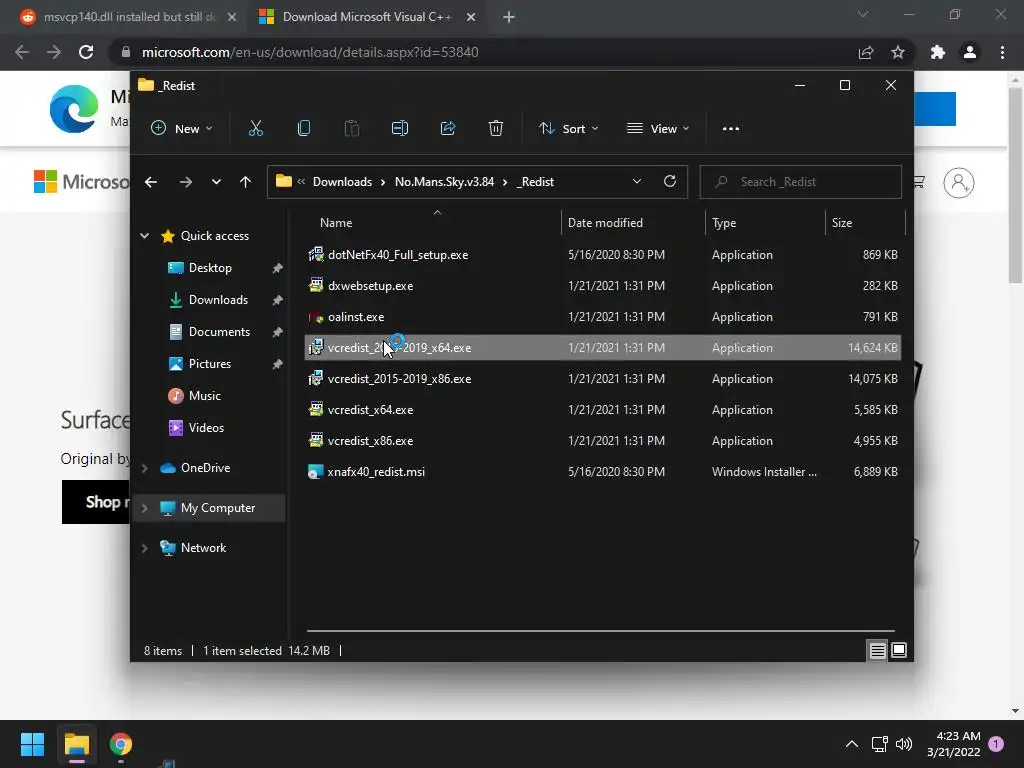The width and height of the screenshot is (1024, 768).
Task: Open Windows Start menu
Action: (32, 744)
